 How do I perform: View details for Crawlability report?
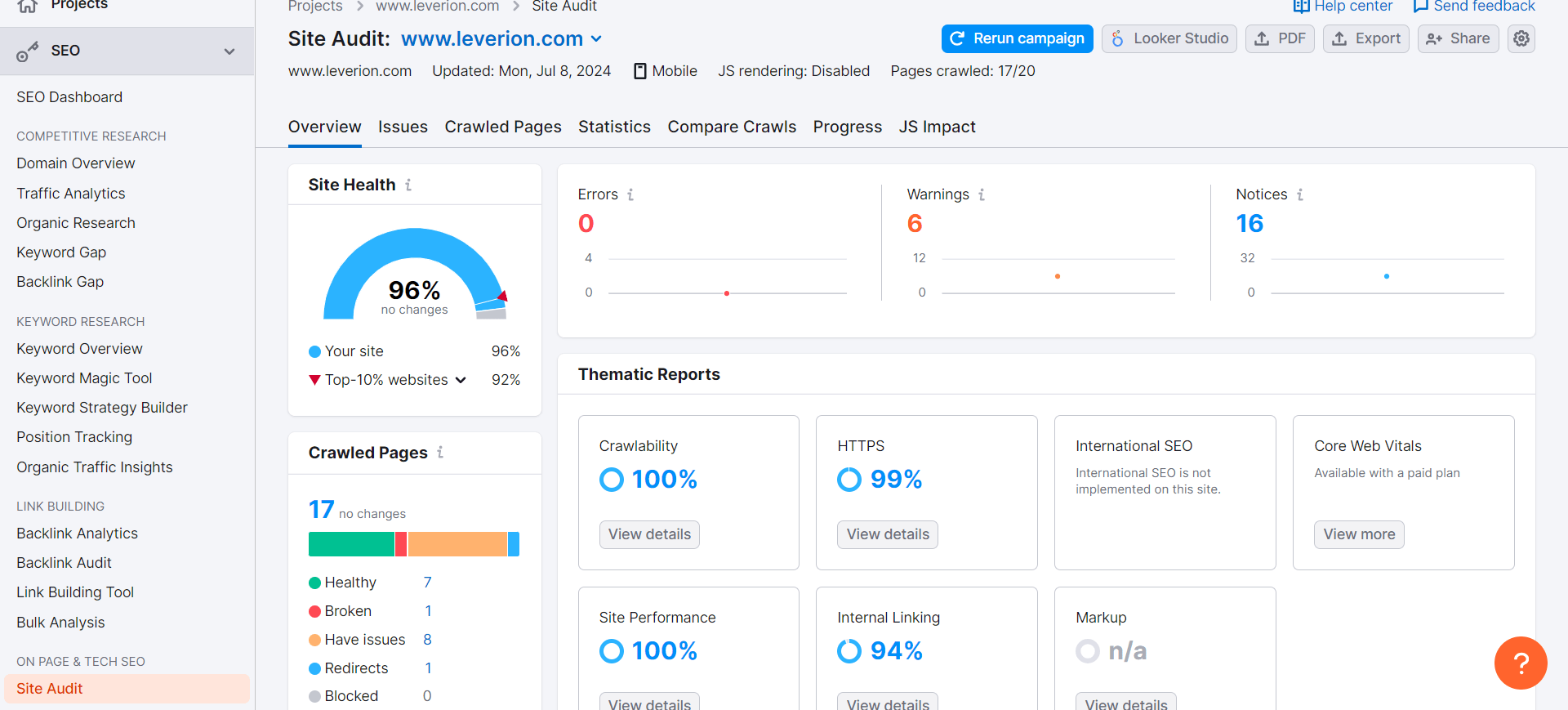click(x=649, y=534)
